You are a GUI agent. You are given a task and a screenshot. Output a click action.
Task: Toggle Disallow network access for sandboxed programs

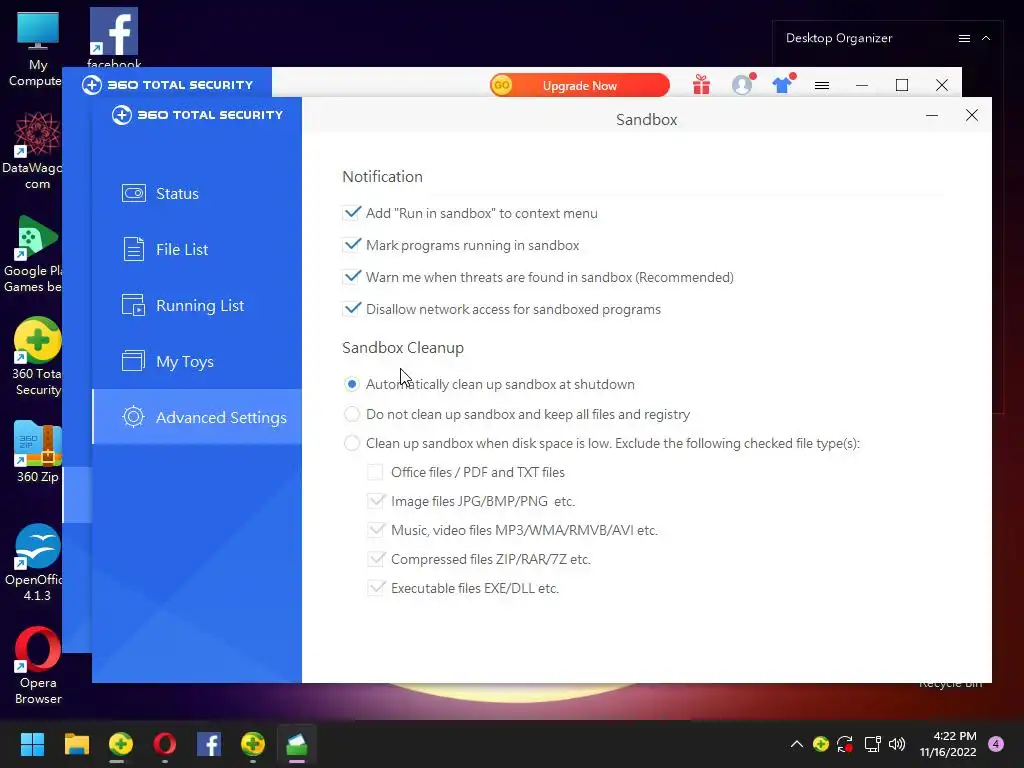351,309
